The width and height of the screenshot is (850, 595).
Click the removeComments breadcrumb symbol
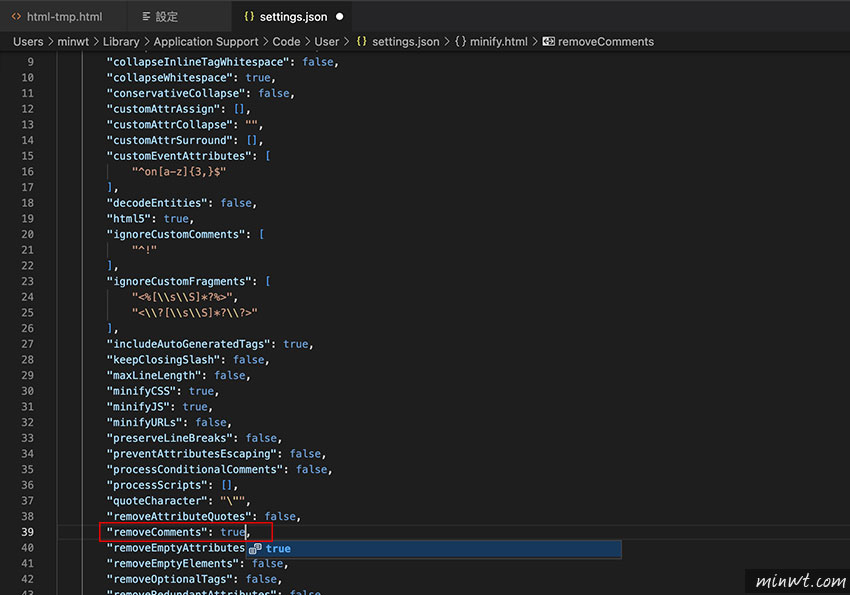[x=606, y=42]
